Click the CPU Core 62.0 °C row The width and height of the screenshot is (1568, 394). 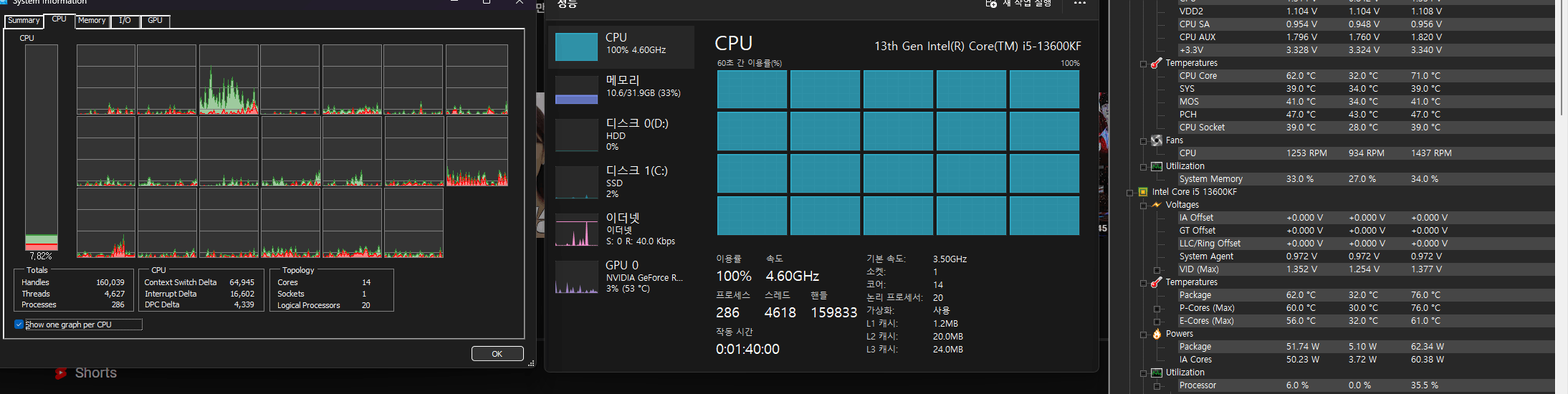coord(1365,76)
